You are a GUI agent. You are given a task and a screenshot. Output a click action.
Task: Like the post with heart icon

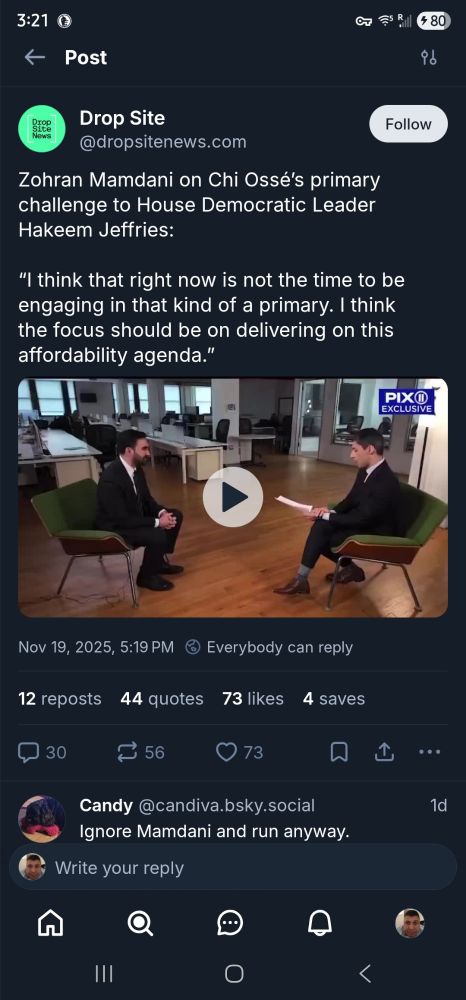240,753
